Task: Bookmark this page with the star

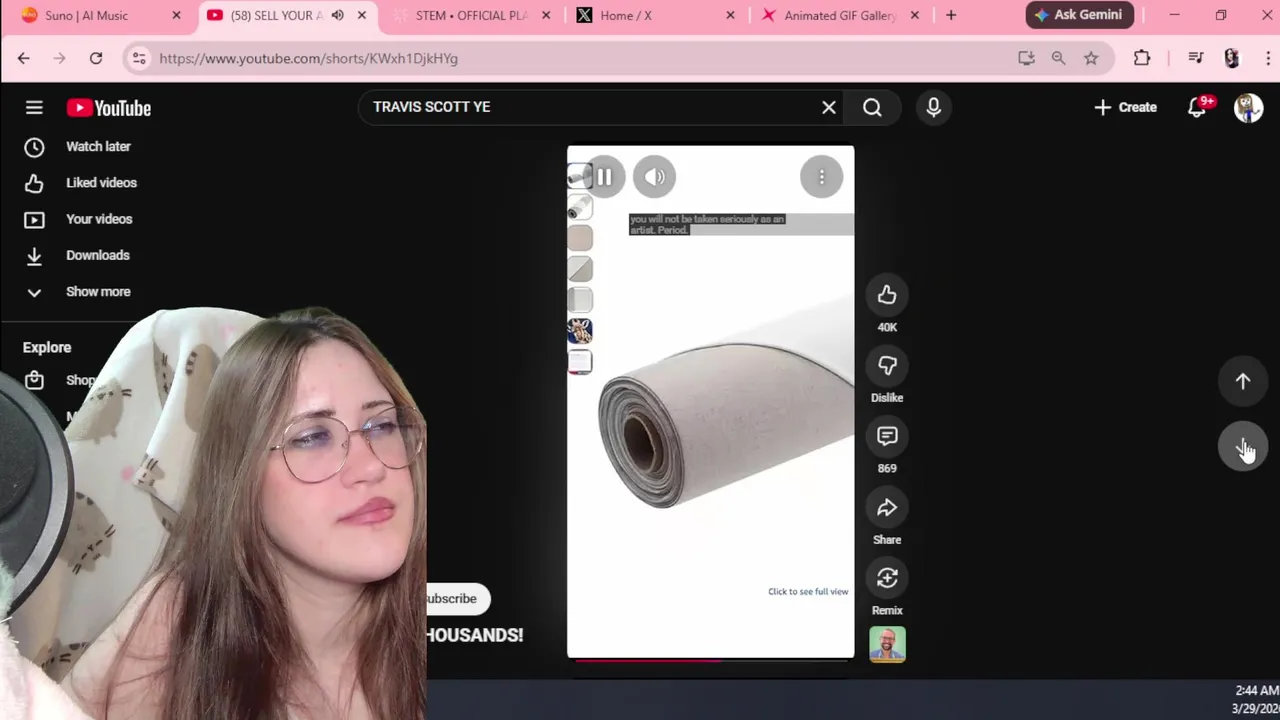Action: [1091, 58]
